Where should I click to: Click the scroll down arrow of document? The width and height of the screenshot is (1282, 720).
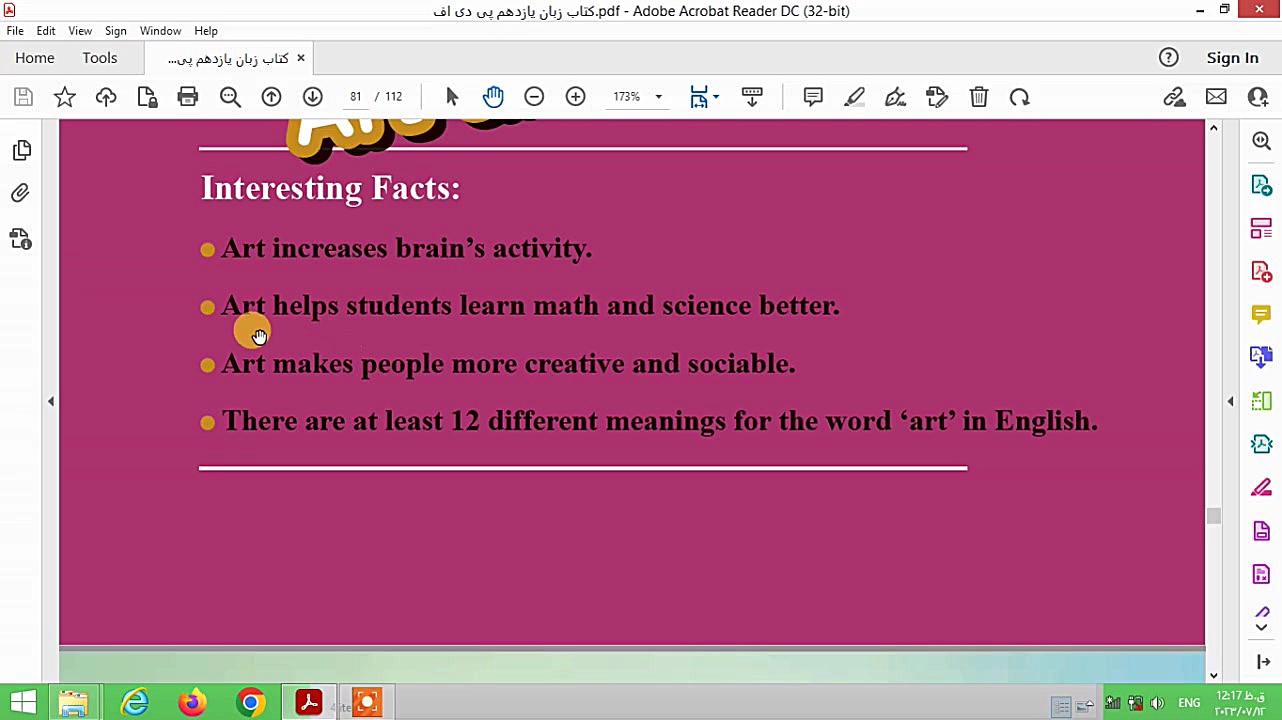(x=1214, y=675)
